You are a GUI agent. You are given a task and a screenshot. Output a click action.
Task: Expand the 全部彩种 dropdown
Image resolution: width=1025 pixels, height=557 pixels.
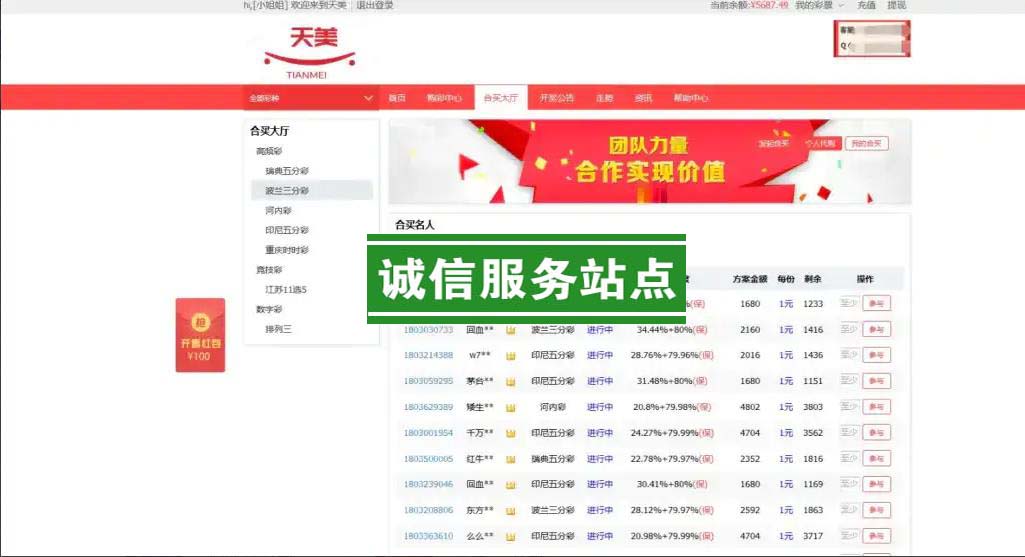(310, 98)
